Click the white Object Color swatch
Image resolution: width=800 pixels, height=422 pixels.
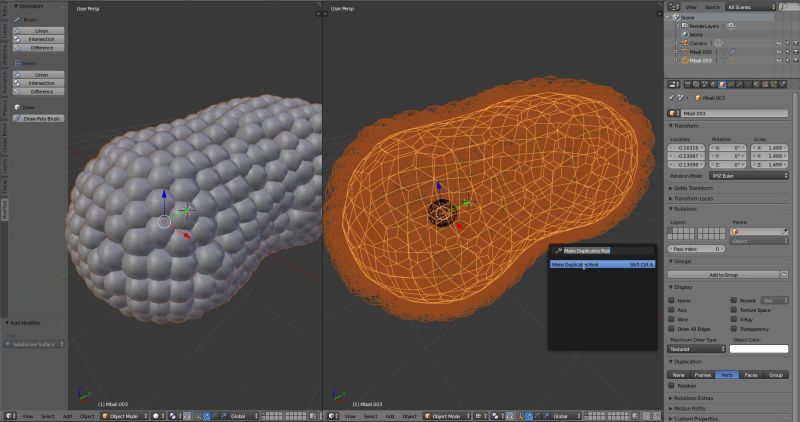(759, 349)
